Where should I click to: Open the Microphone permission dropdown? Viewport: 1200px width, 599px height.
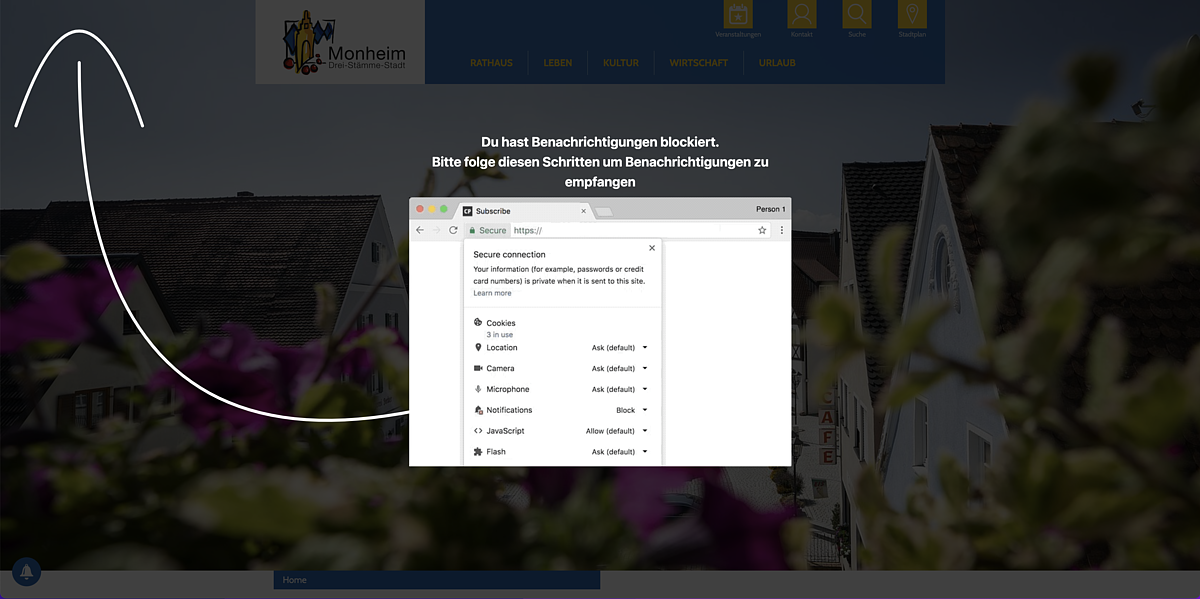[x=619, y=390]
